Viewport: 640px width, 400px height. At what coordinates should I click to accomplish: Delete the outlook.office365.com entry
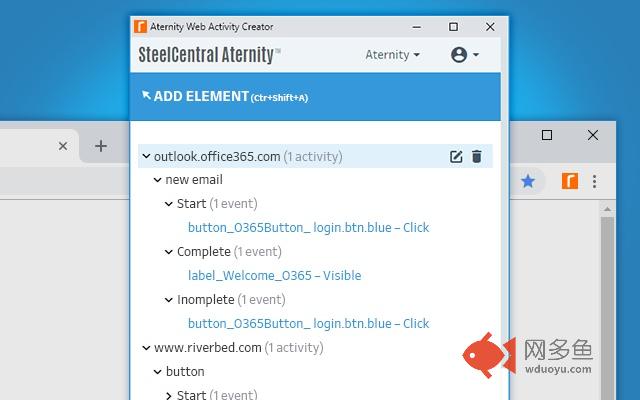[477, 156]
